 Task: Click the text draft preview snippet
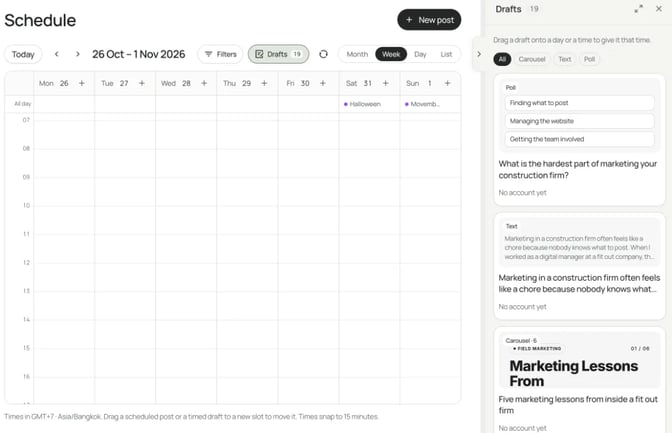click(x=579, y=247)
